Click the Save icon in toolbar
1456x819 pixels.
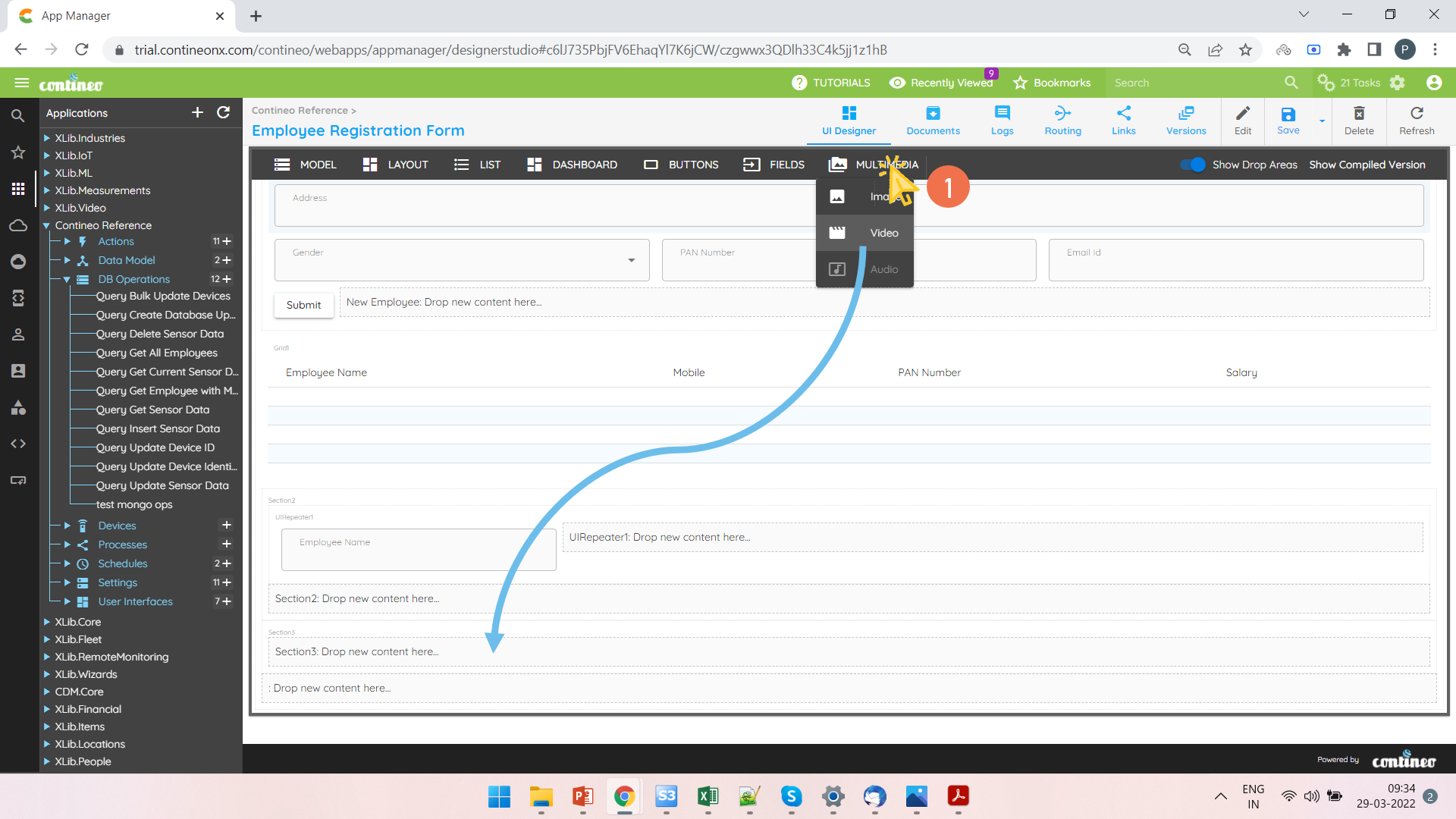pyautogui.click(x=1288, y=115)
